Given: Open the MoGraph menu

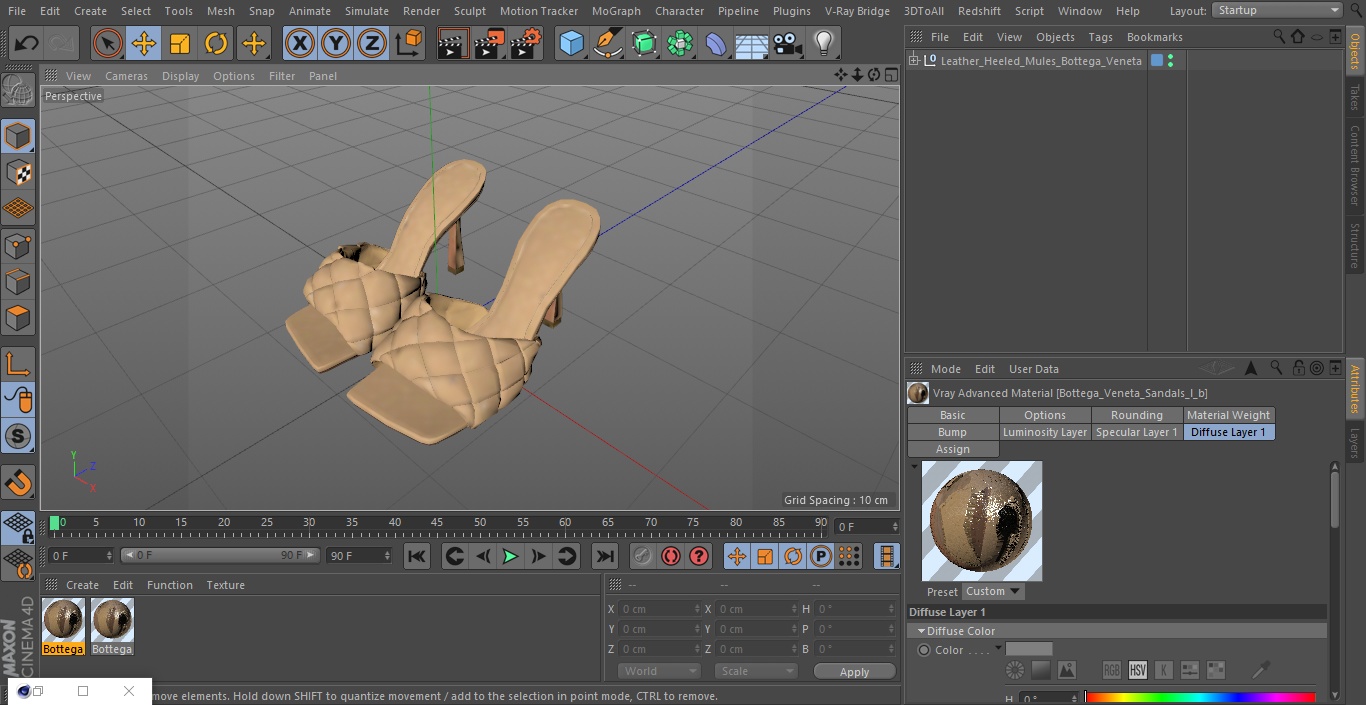Looking at the screenshot, I should 616,11.
